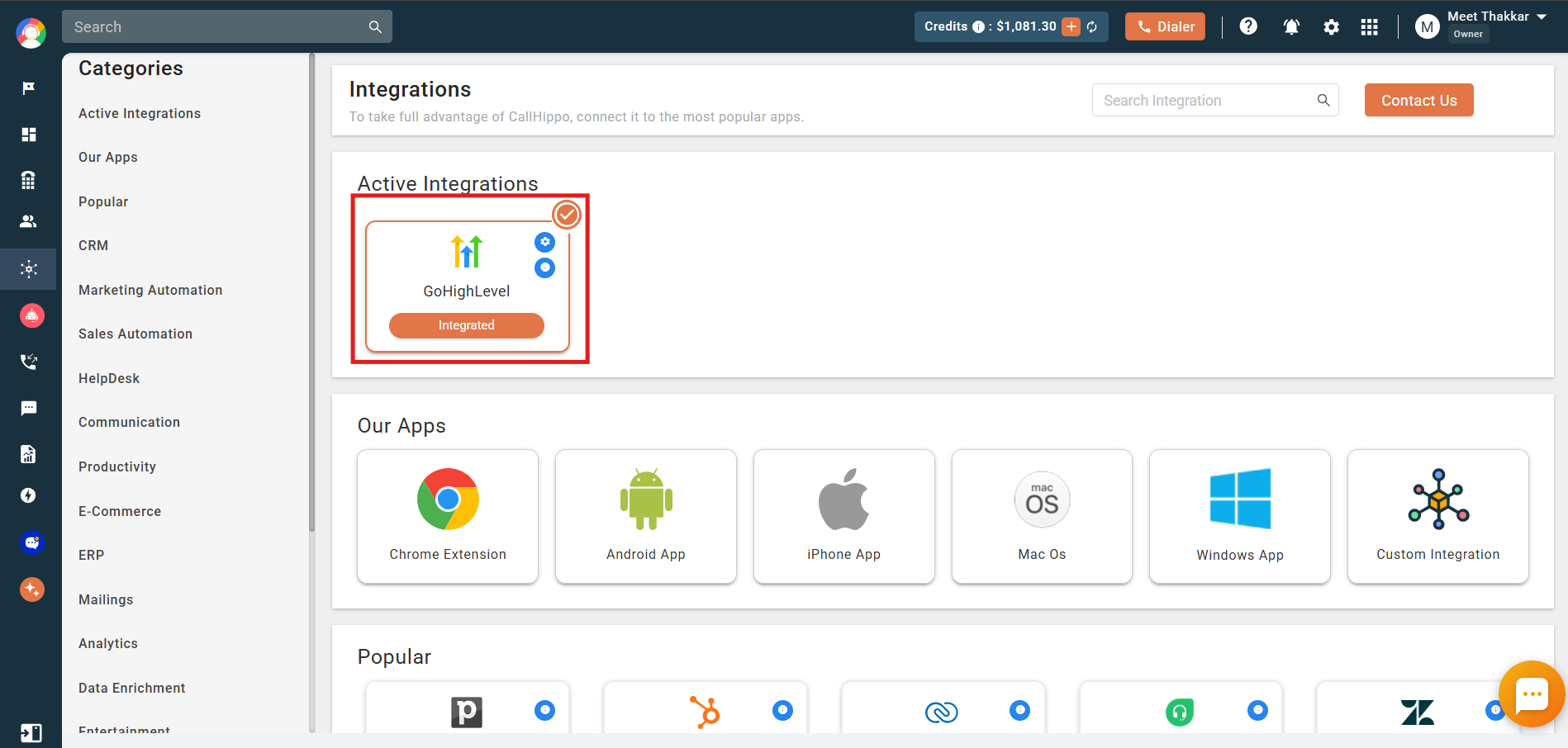Expand the Meet Thakkar account dropdown
This screenshot has width=1568, height=748.
click(x=1542, y=17)
